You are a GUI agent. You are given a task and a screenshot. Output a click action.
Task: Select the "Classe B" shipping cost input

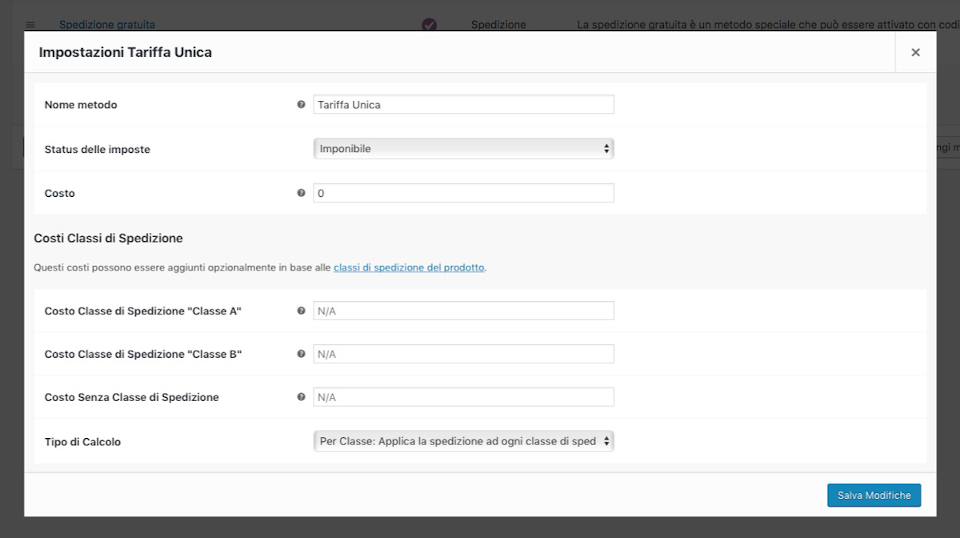click(463, 354)
